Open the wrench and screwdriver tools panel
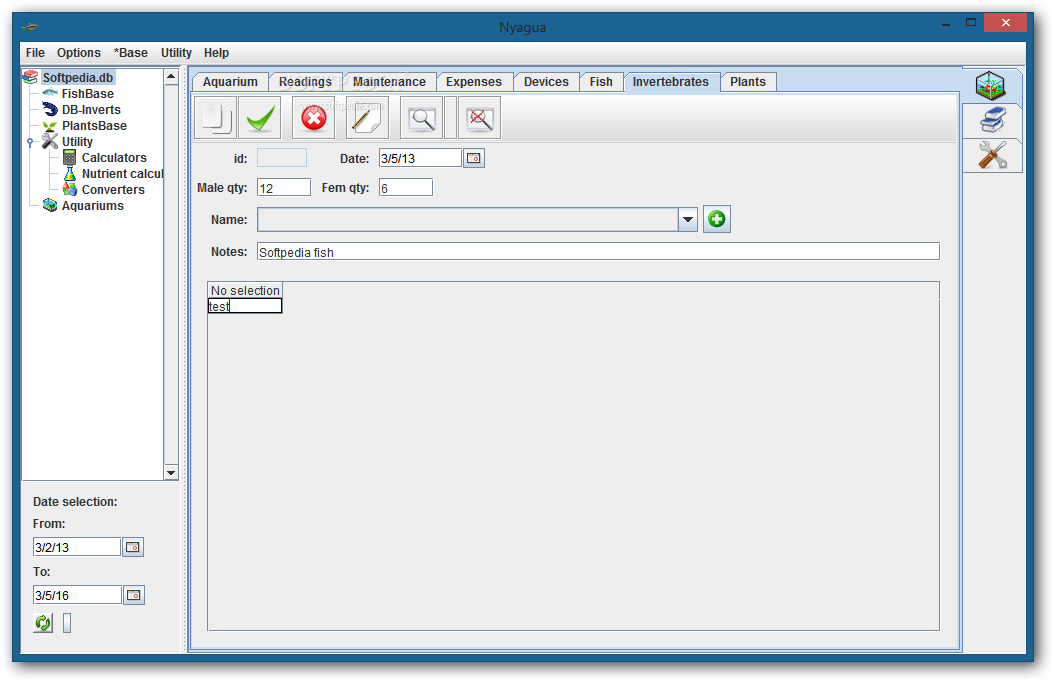1054x682 pixels. pos(992,155)
